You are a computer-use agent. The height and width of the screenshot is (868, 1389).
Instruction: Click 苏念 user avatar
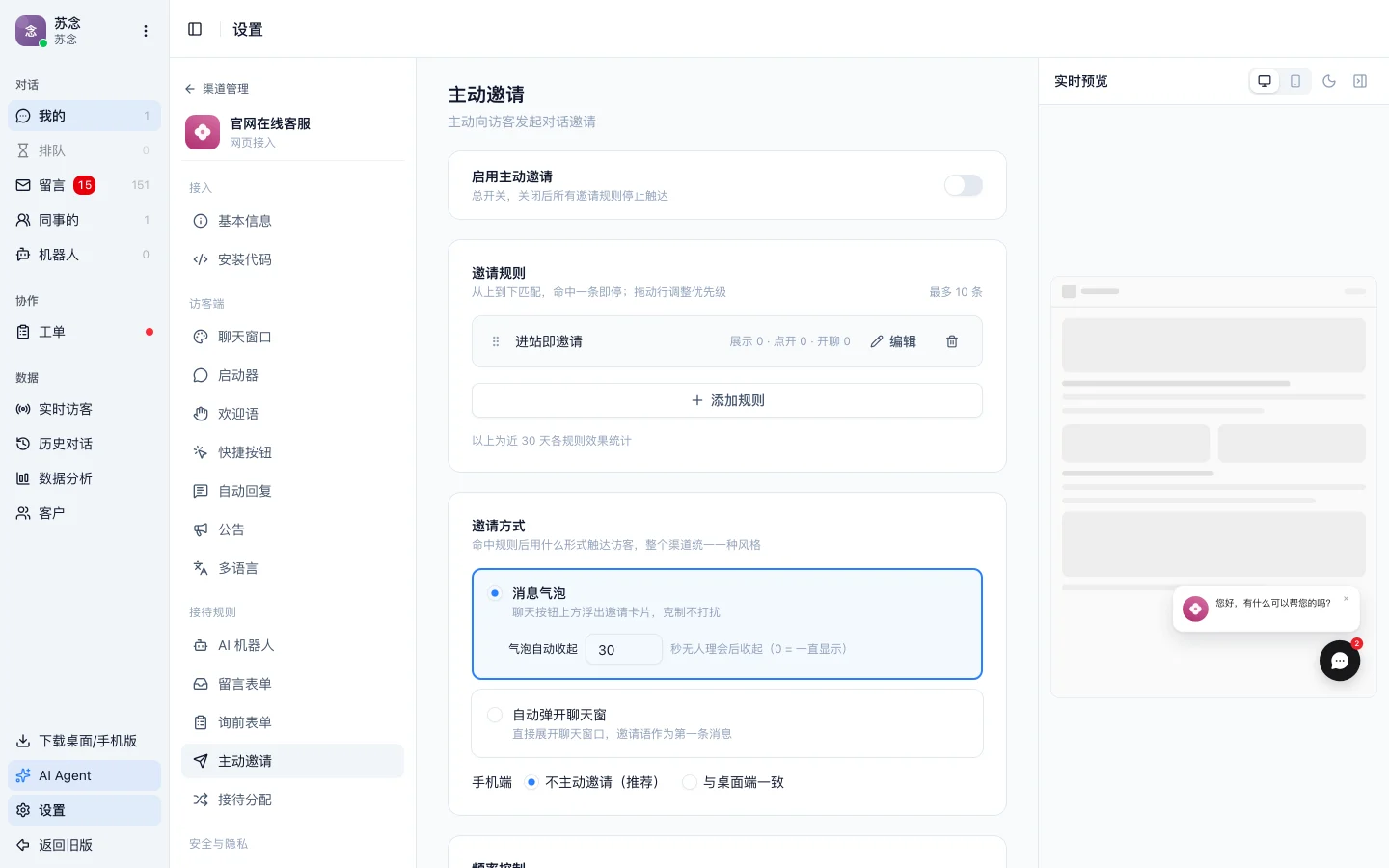[x=31, y=31]
